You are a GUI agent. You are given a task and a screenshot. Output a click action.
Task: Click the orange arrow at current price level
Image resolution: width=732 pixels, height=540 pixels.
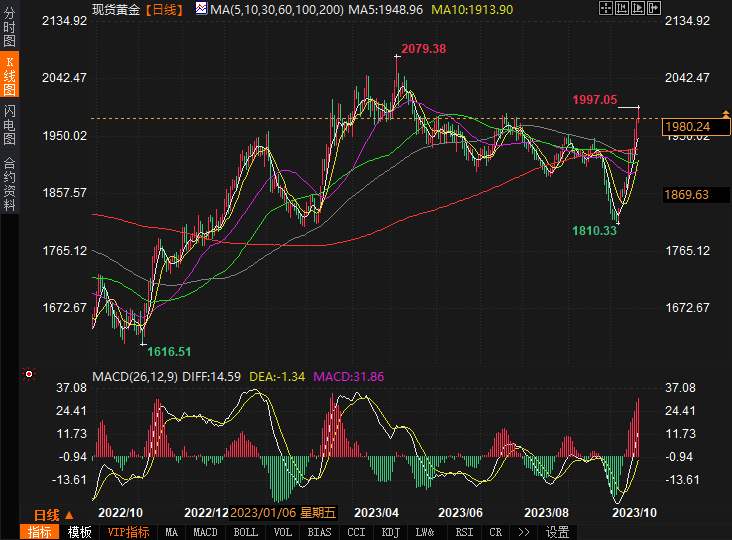[725, 116]
